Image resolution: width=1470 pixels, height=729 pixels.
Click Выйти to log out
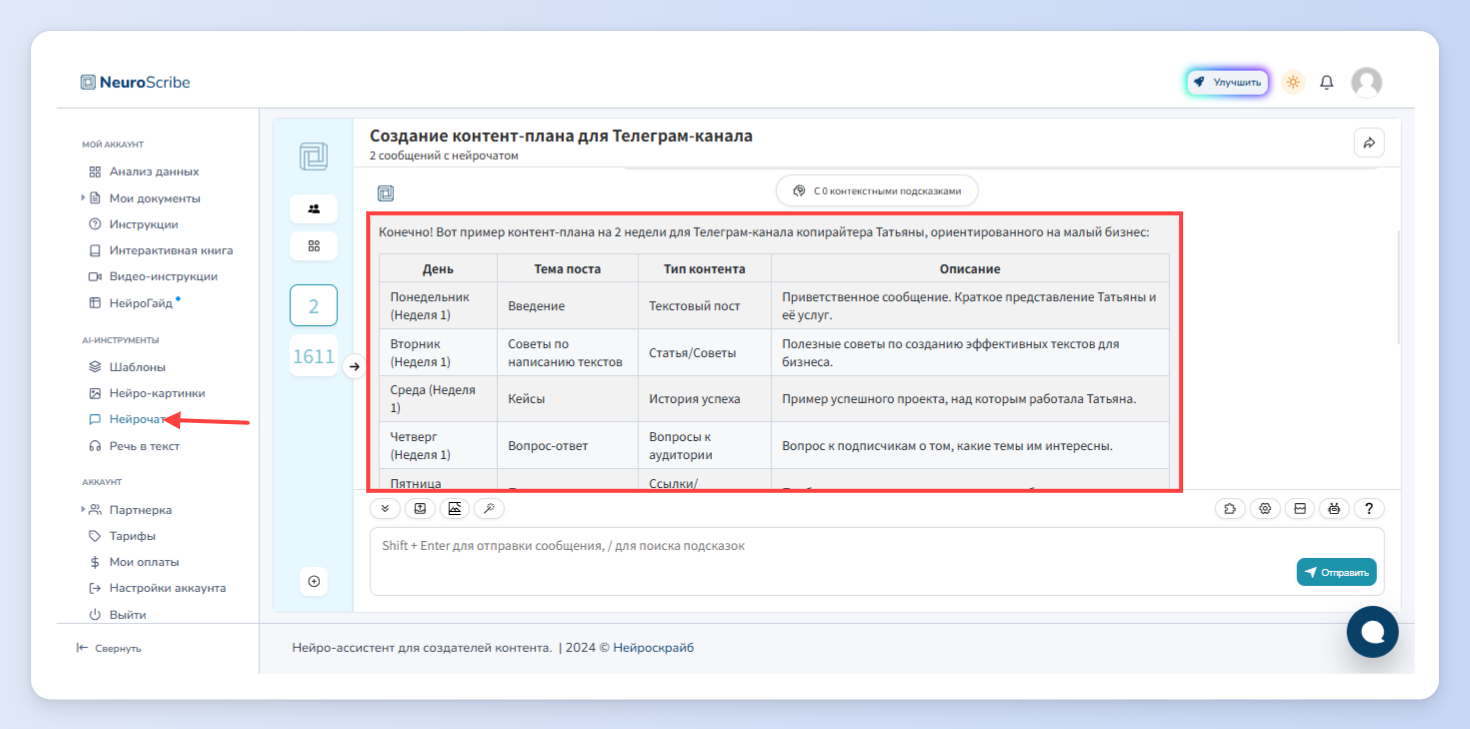[x=127, y=614]
